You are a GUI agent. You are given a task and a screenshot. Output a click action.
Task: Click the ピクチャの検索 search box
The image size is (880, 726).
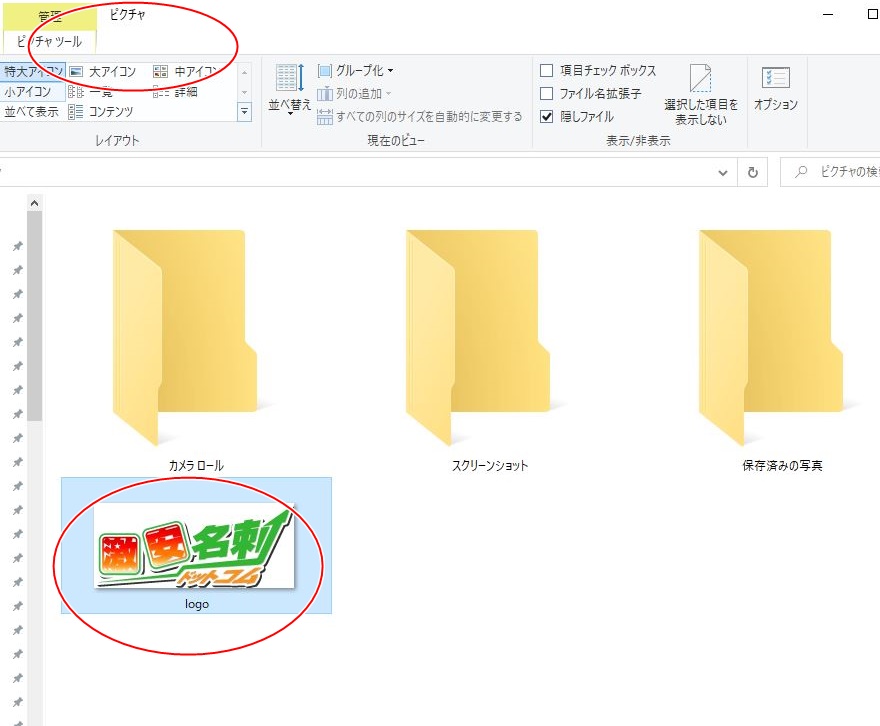(831, 172)
